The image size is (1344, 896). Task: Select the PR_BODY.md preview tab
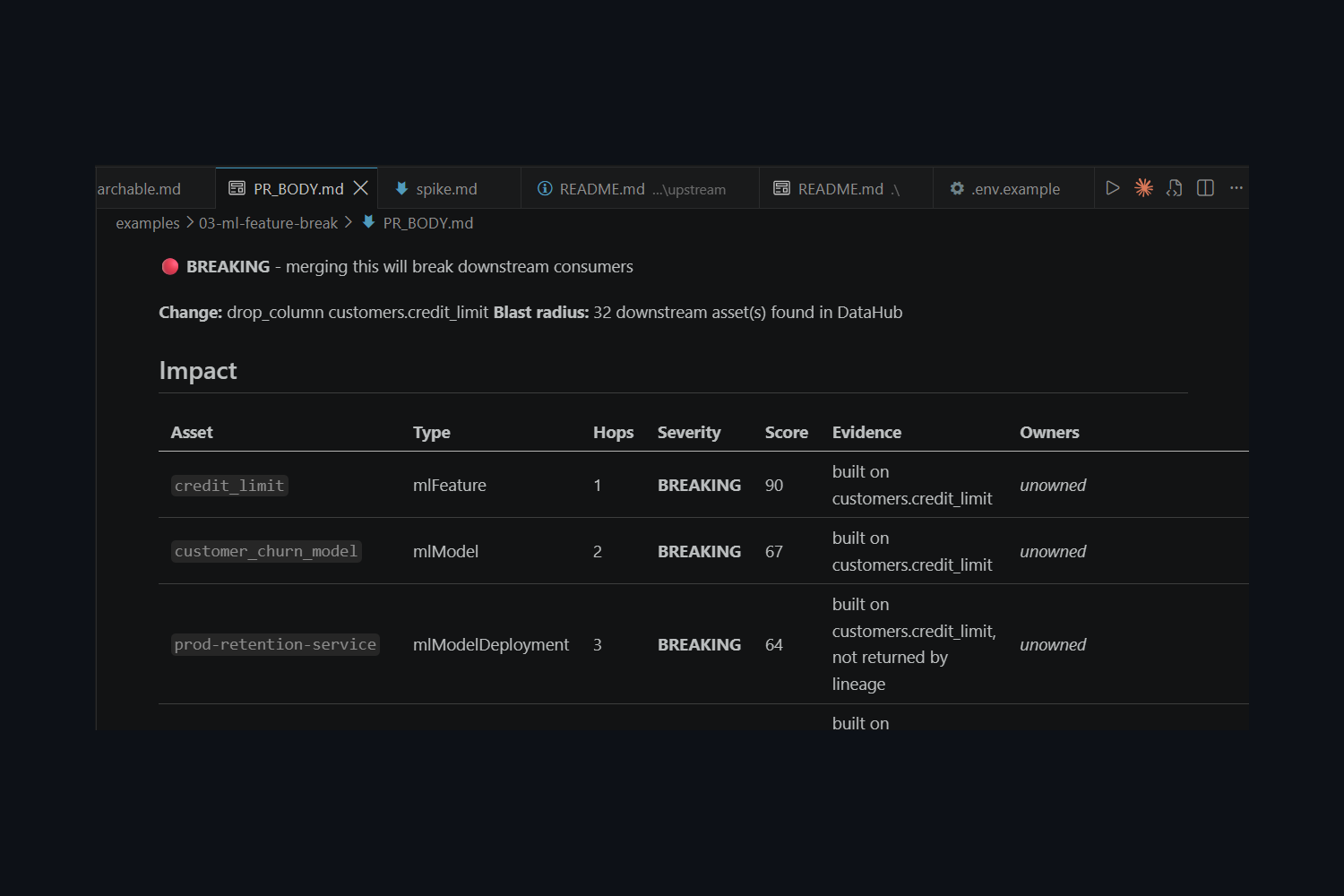click(x=297, y=189)
